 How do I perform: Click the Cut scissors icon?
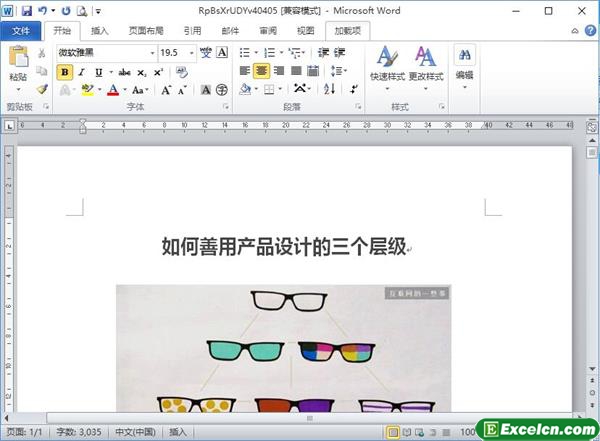[x=42, y=53]
